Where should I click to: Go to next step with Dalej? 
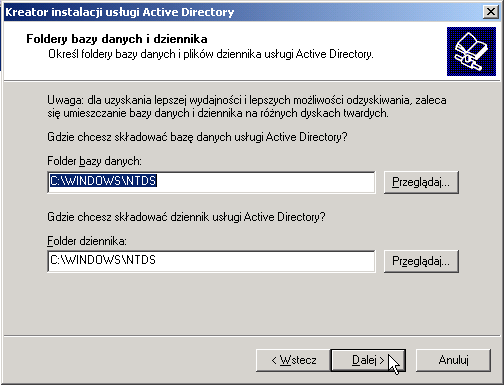tap(368, 360)
